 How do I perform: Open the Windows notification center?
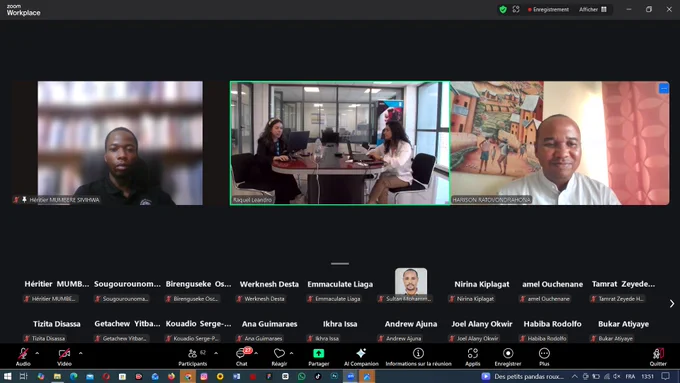click(x=666, y=376)
